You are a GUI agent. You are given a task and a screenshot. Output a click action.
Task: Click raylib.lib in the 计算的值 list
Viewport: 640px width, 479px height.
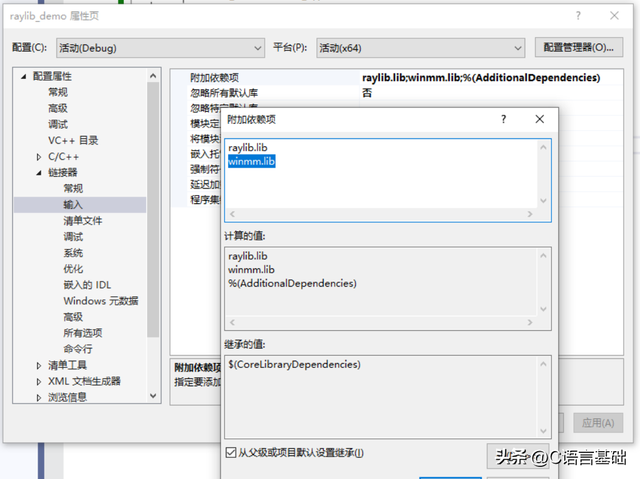pyautogui.click(x=248, y=256)
